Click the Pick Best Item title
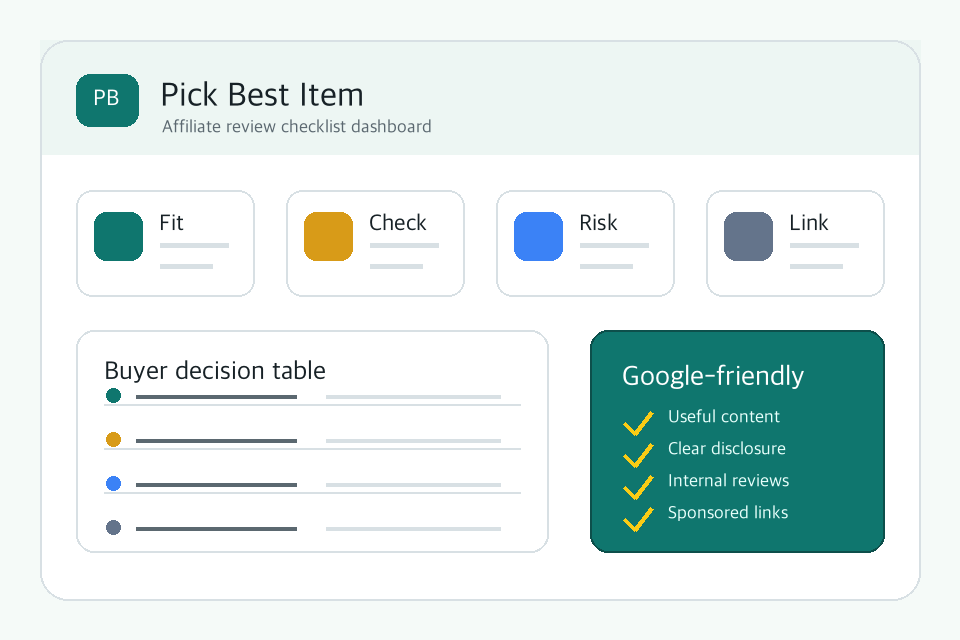The image size is (960, 640). point(262,95)
